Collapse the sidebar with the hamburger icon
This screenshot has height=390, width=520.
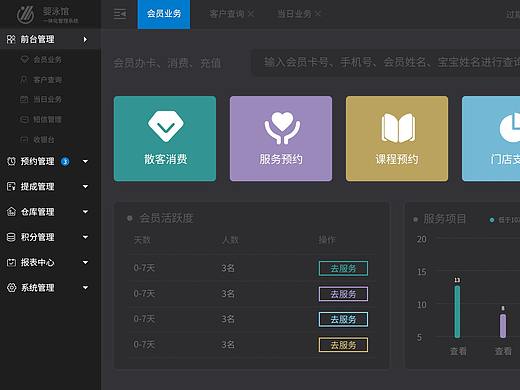(120, 14)
